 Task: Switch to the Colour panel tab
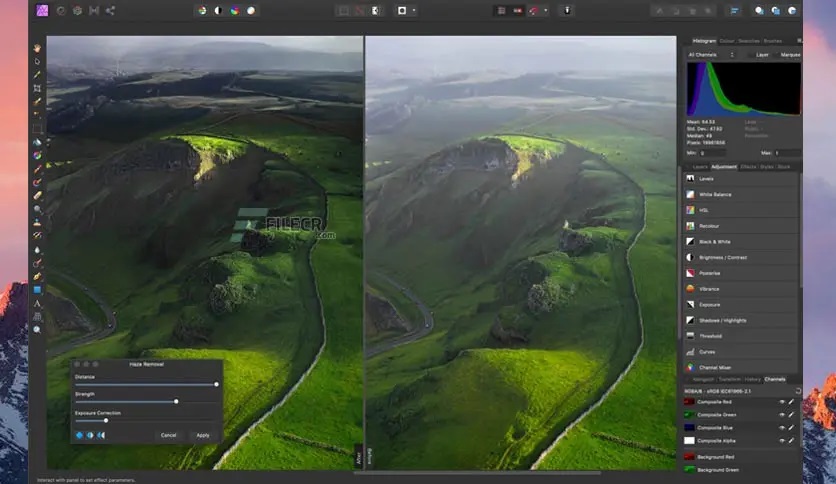[727, 41]
